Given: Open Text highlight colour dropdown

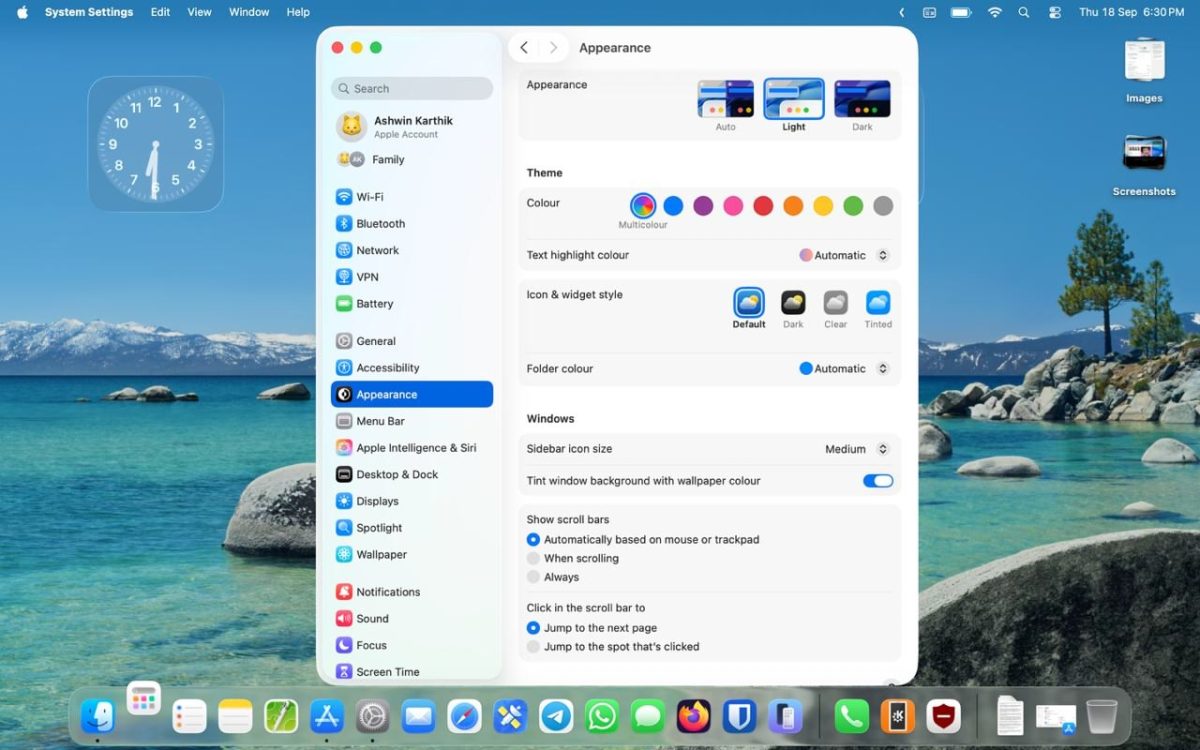Looking at the screenshot, I should pyautogui.click(x=844, y=255).
